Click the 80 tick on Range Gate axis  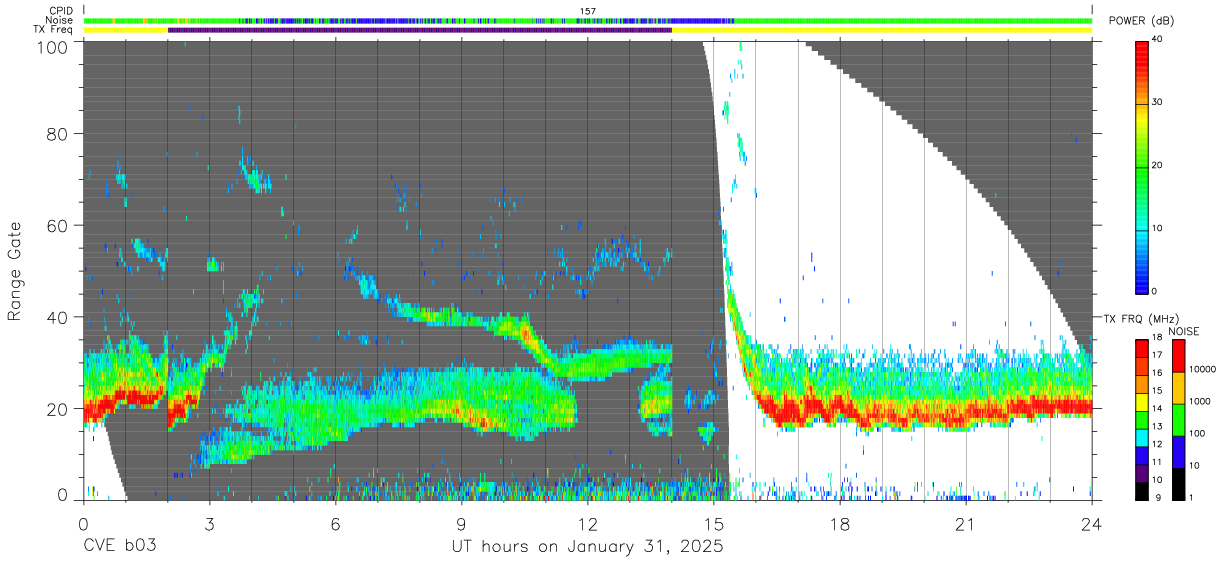click(x=57, y=133)
